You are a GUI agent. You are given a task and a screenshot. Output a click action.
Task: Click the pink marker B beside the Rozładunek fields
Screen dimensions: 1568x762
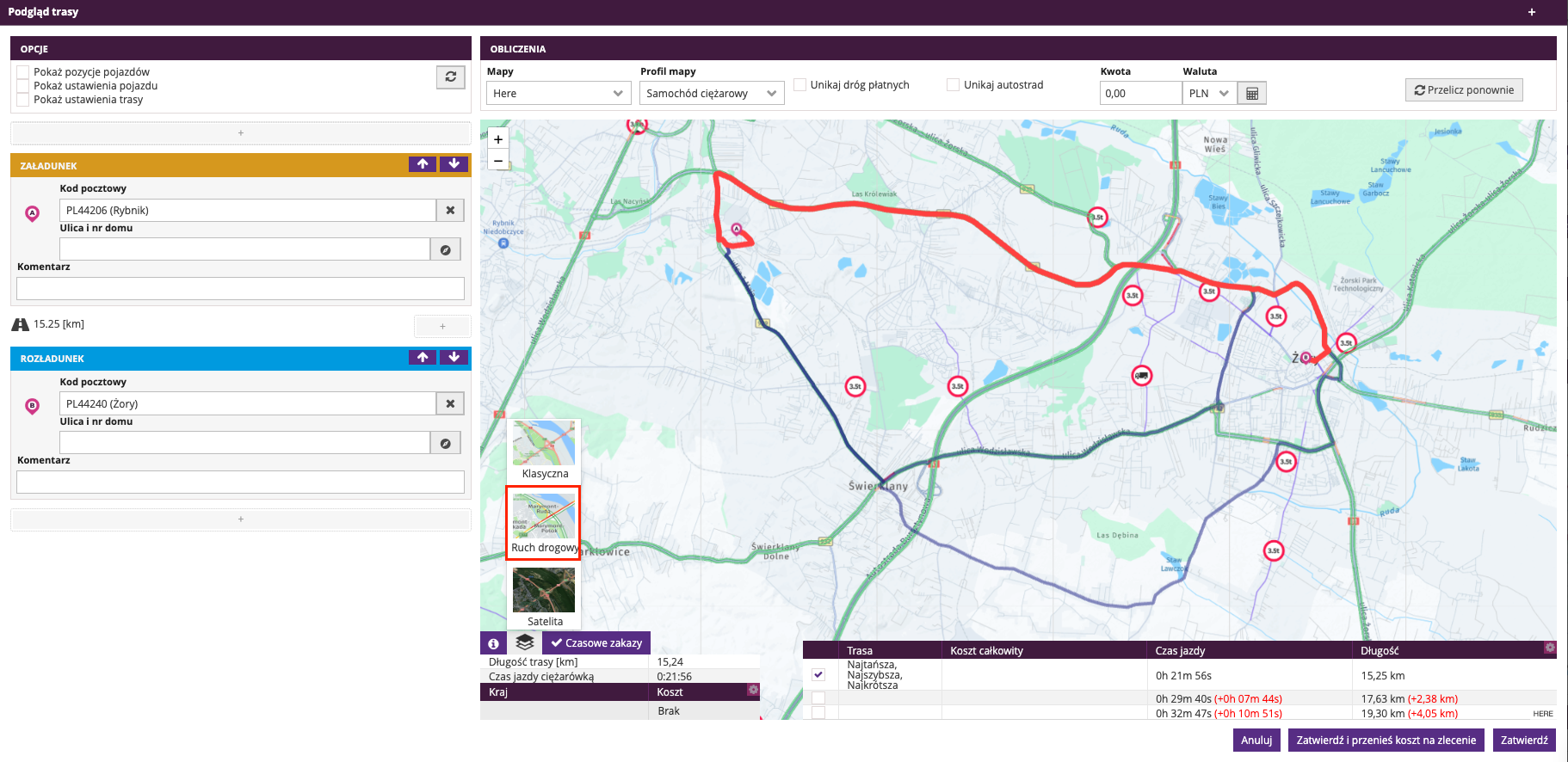32,406
